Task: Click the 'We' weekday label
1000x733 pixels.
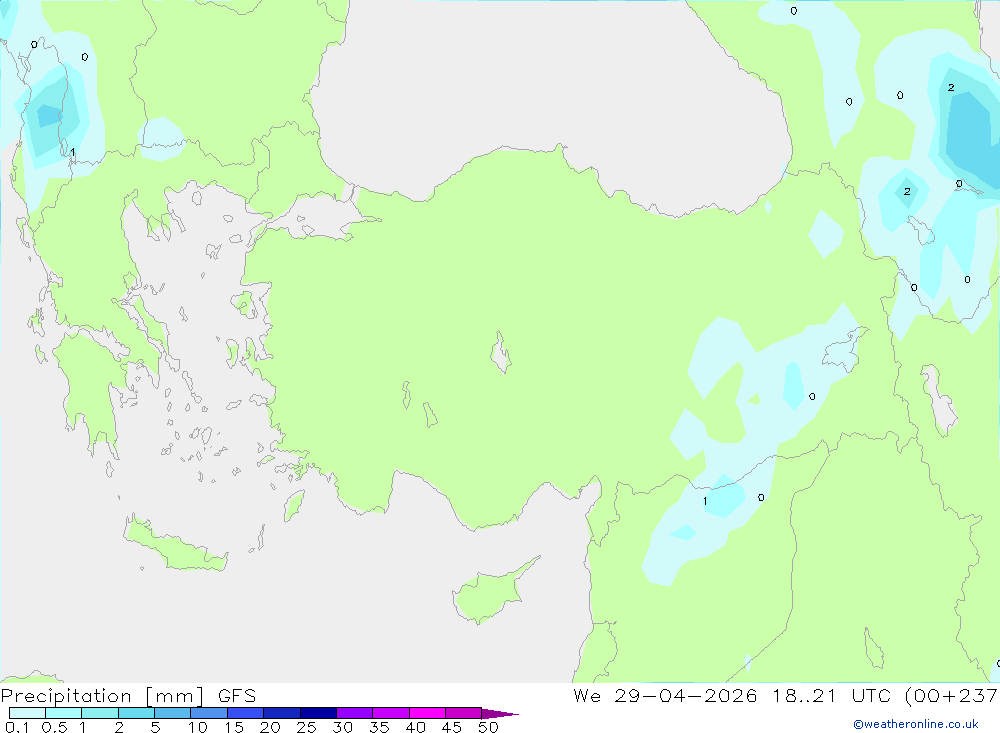Action: tap(587, 696)
